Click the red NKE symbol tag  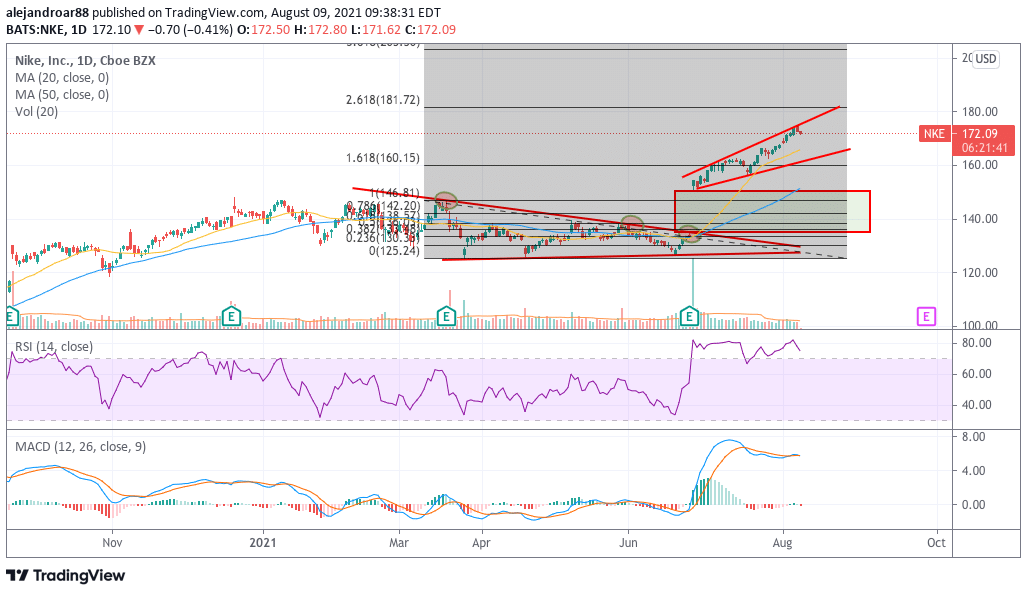(x=934, y=134)
